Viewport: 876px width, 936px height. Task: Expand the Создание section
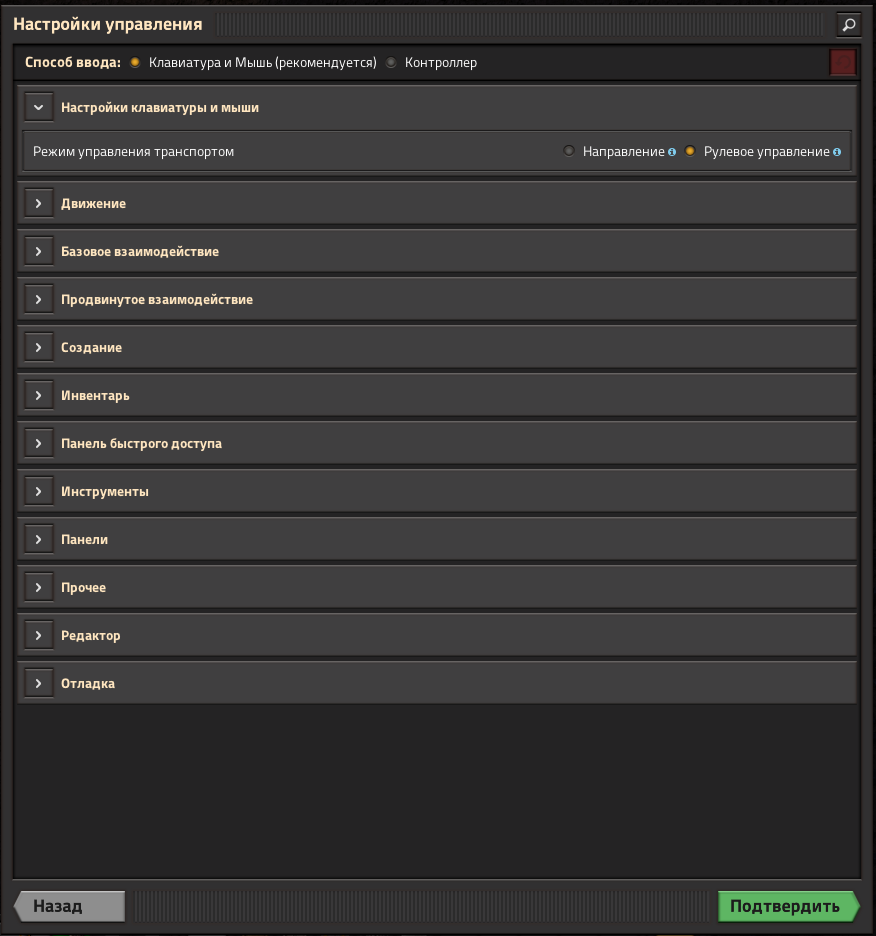(x=39, y=347)
